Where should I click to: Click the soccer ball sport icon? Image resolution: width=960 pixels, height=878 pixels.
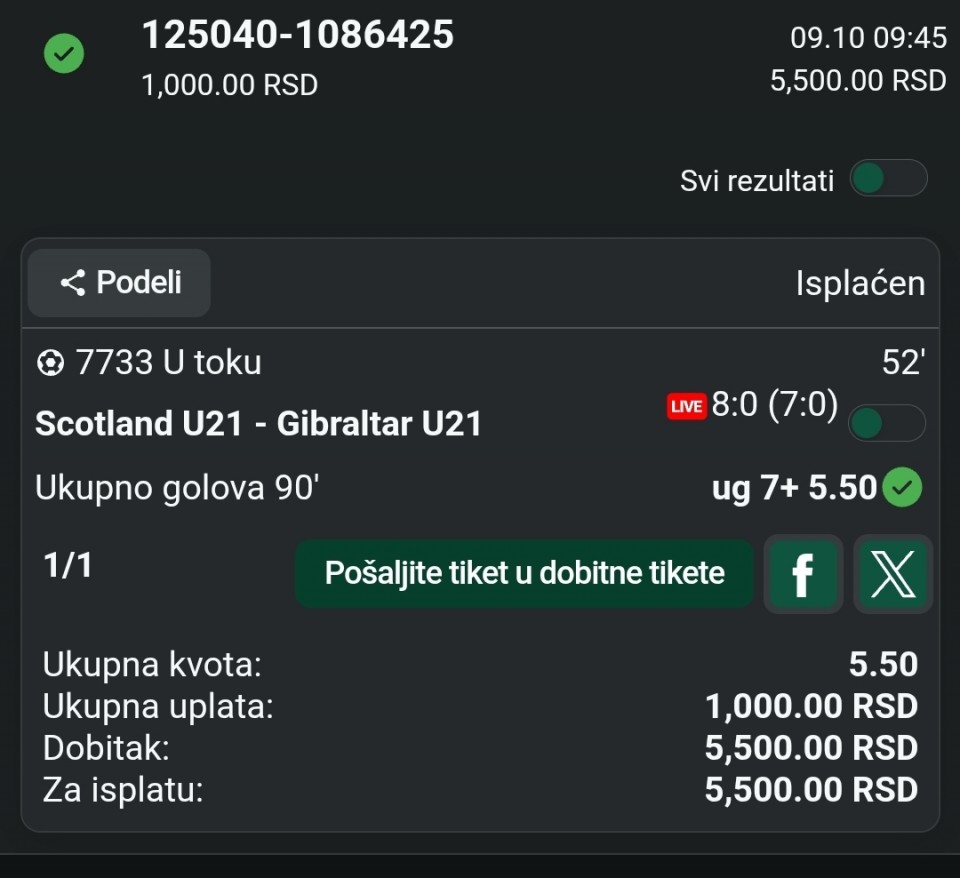[49, 363]
